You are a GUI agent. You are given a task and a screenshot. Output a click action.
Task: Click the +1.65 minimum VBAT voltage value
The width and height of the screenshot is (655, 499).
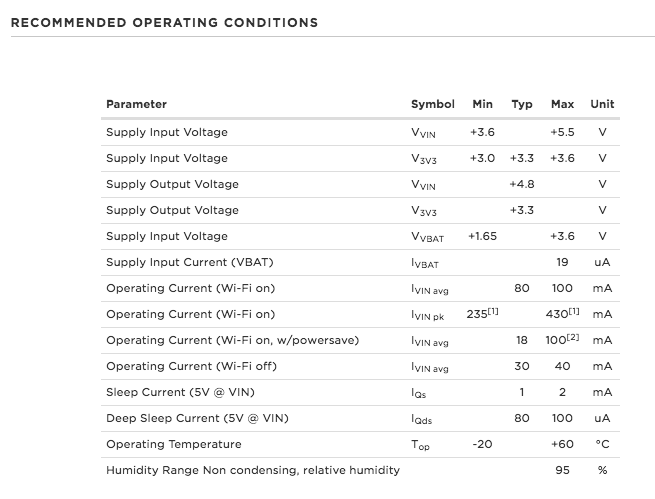point(482,236)
